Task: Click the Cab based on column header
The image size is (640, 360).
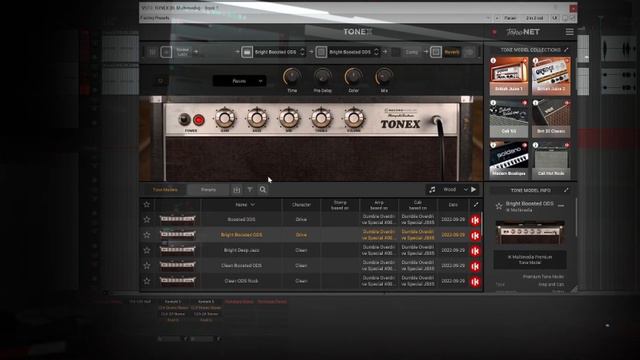Action: 418,204
